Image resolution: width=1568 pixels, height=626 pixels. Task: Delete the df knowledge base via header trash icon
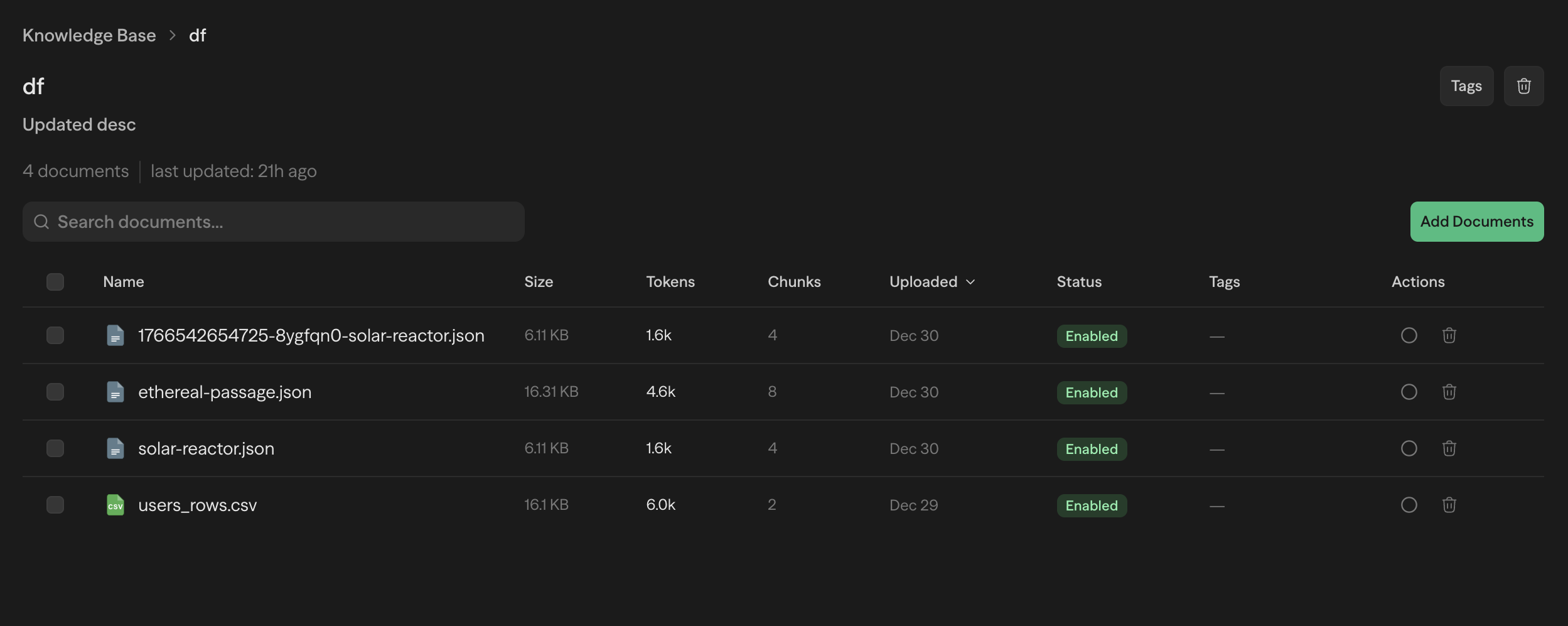(x=1523, y=86)
